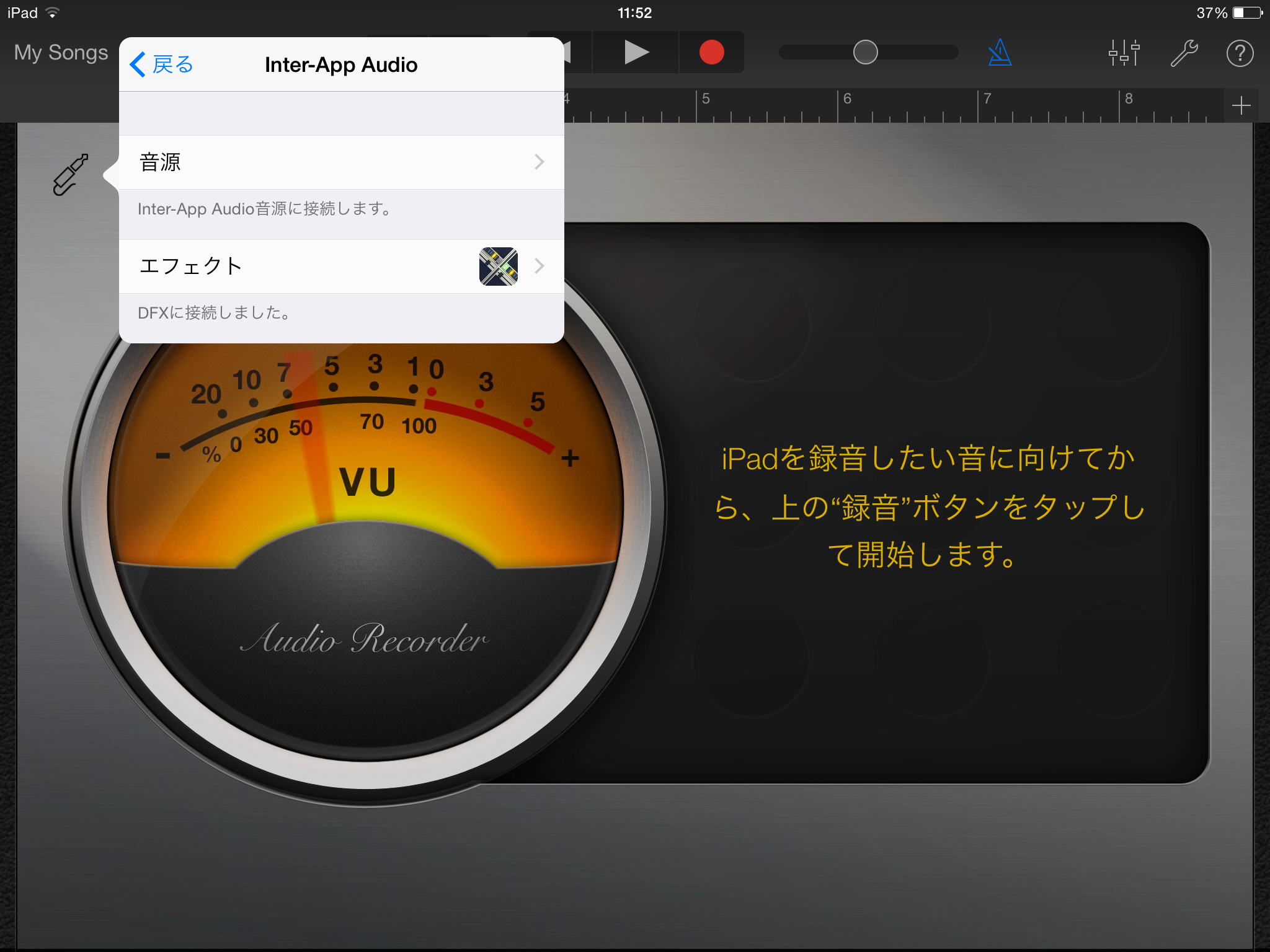Tap the battery indicator in status bar

tap(1247, 13)
